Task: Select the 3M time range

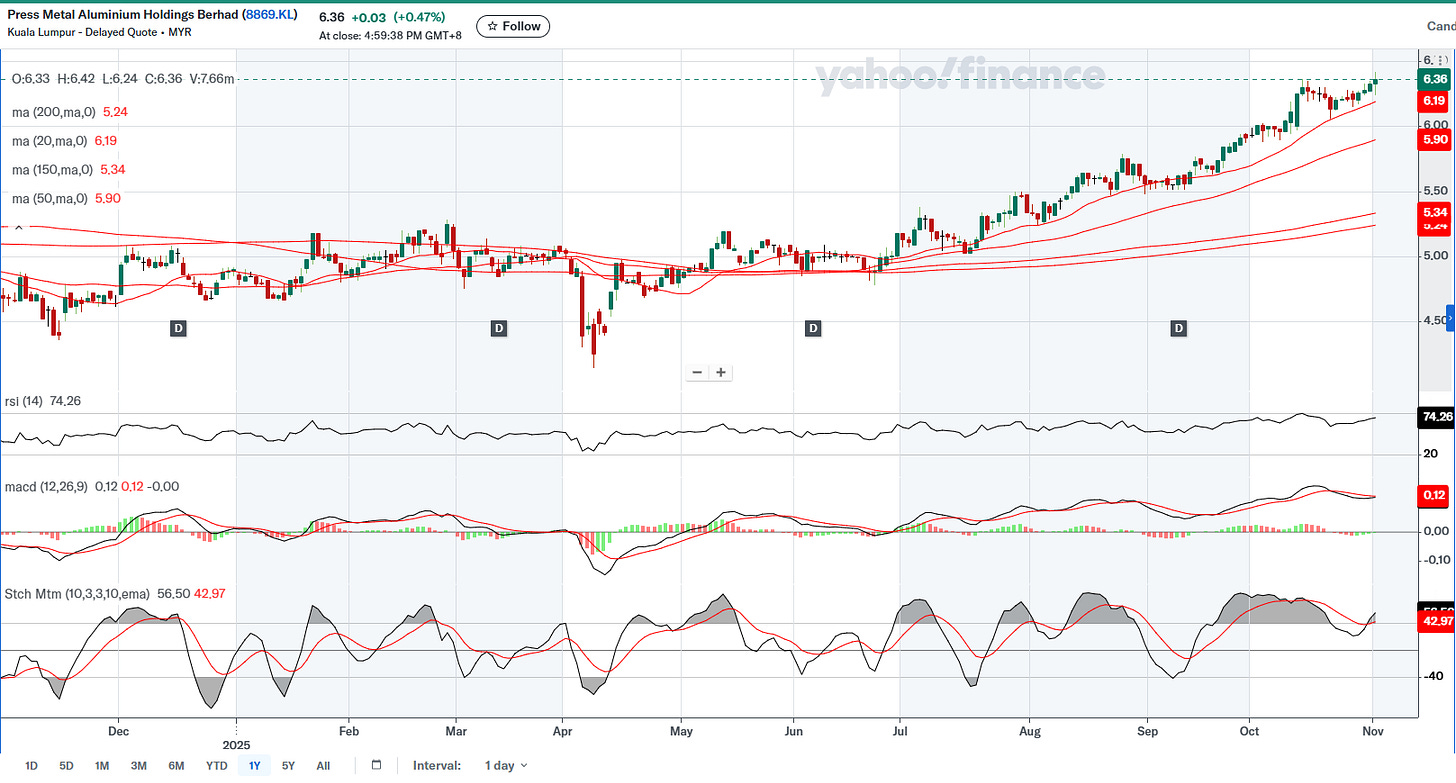Action: pyautogui.click(x=138, y=765)
